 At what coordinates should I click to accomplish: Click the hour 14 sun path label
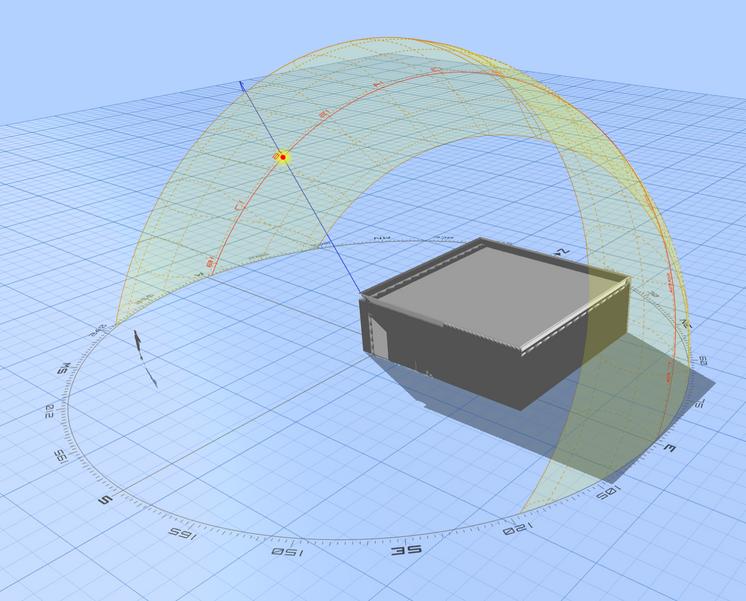(x=378, y=84)
